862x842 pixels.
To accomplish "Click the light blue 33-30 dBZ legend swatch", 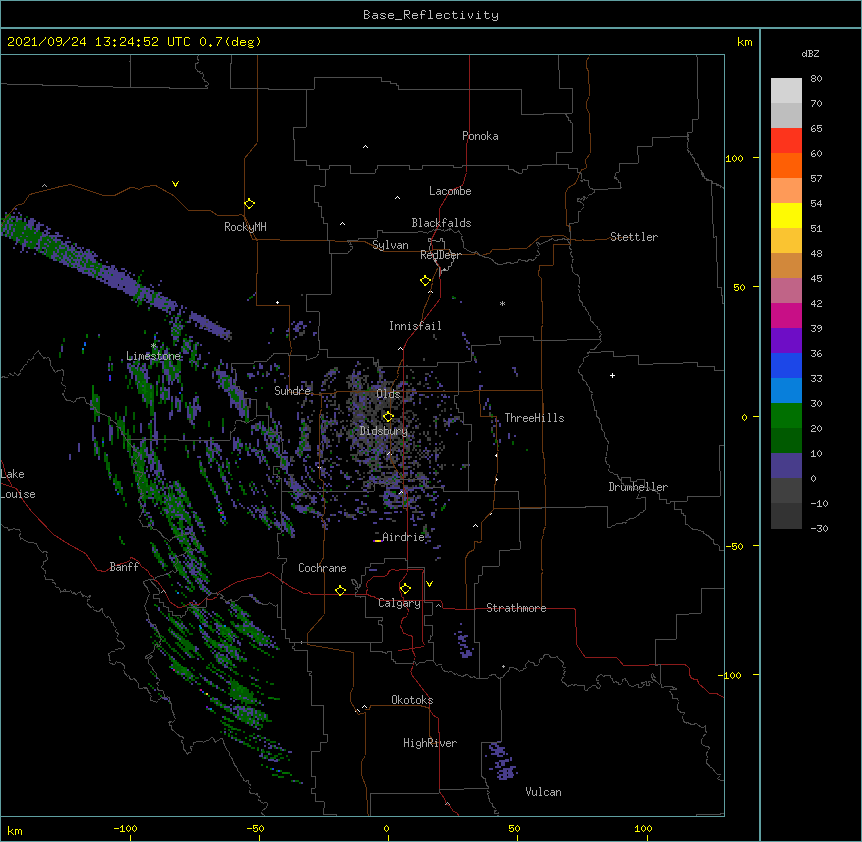I will pyautogui.click(x=786, y=391).
